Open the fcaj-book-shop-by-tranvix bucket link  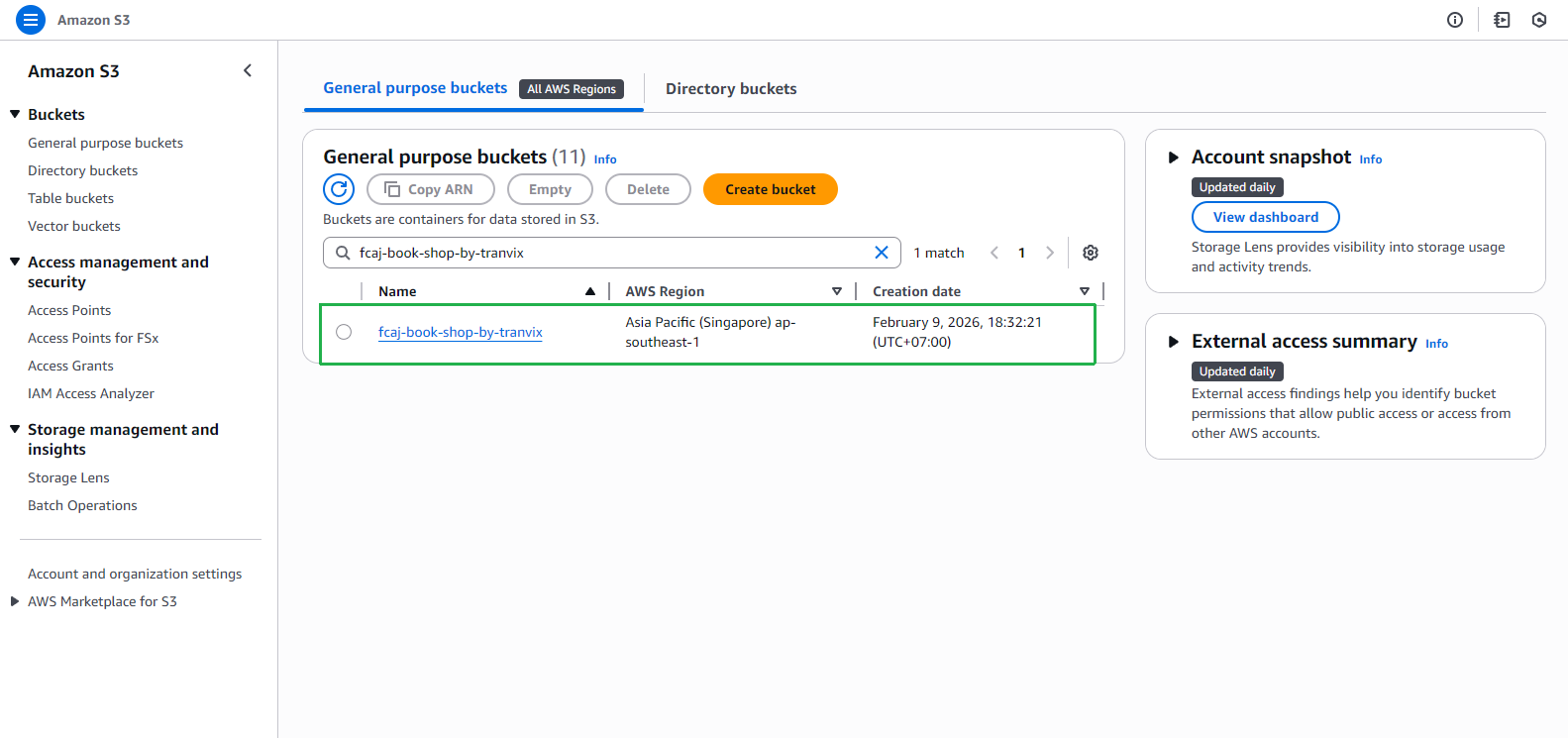tap(461, 332)
